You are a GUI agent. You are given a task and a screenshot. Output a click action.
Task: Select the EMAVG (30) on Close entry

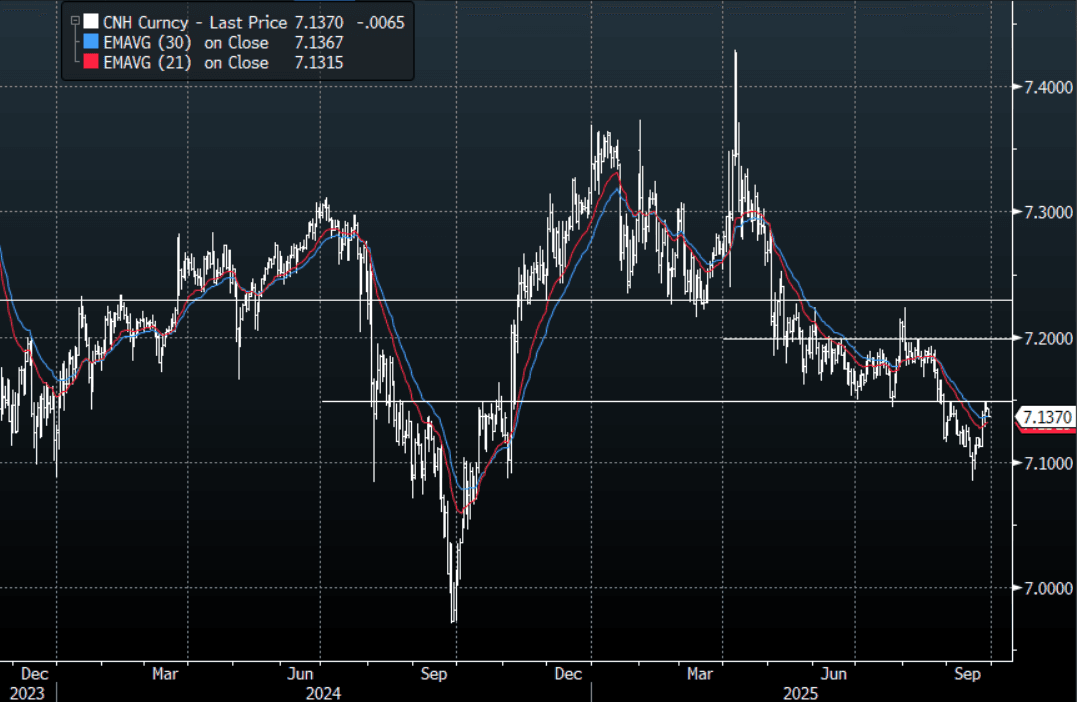click(x=186, y=42)
